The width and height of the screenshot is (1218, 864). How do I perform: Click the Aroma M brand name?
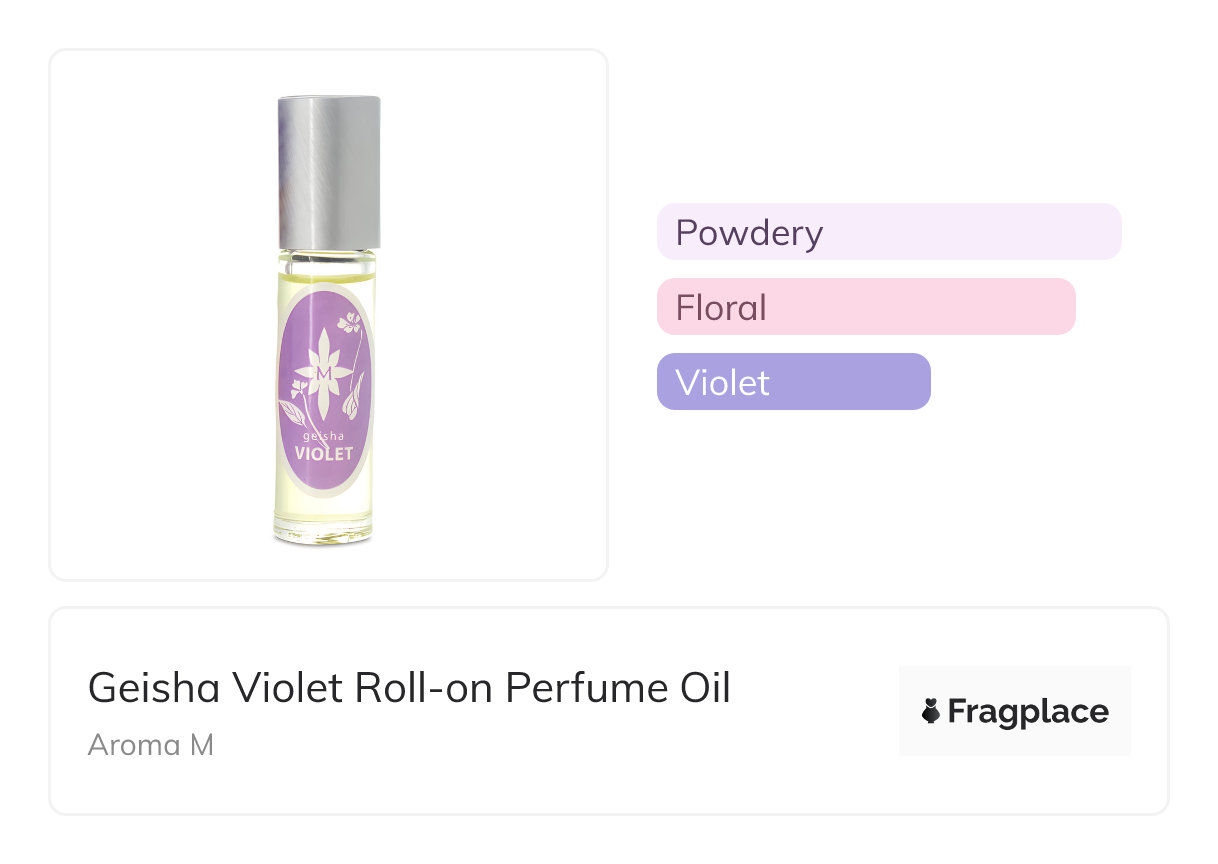[x=151, y=745]
